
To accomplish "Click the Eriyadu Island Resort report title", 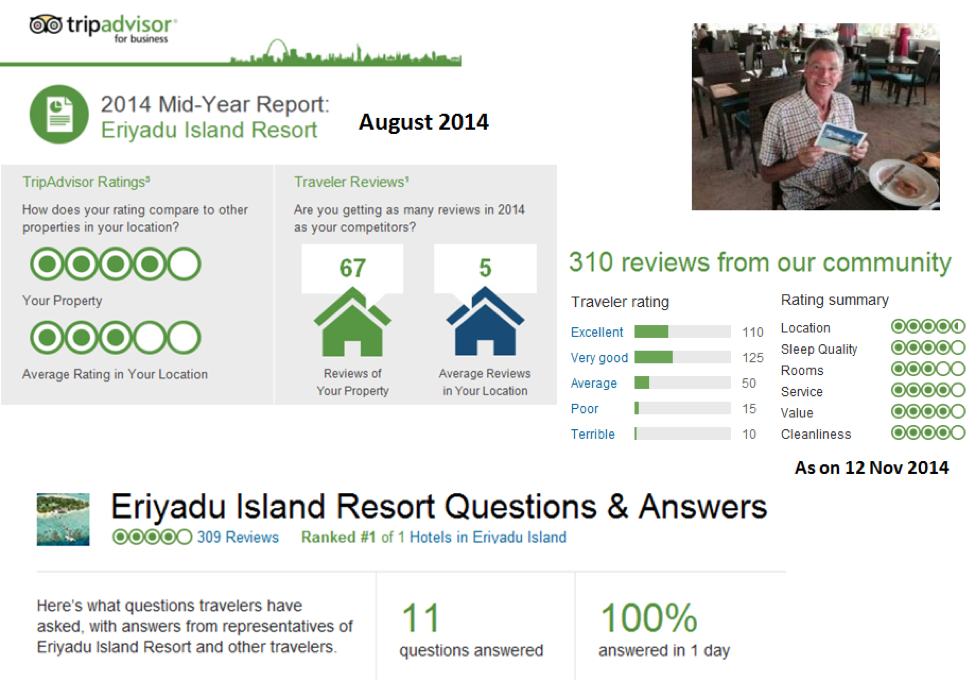I will 210,130.
